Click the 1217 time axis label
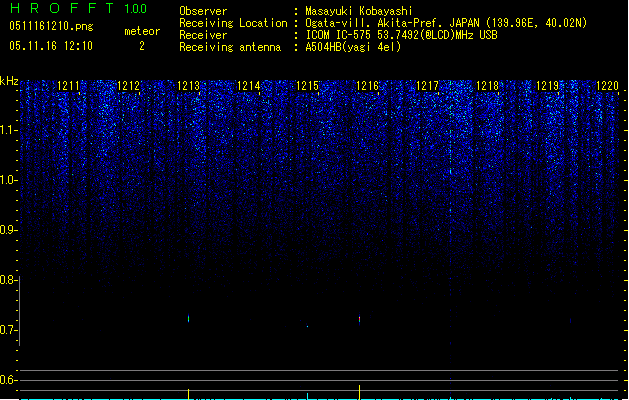Screen dimensions: 629x400 click(427, 86)
